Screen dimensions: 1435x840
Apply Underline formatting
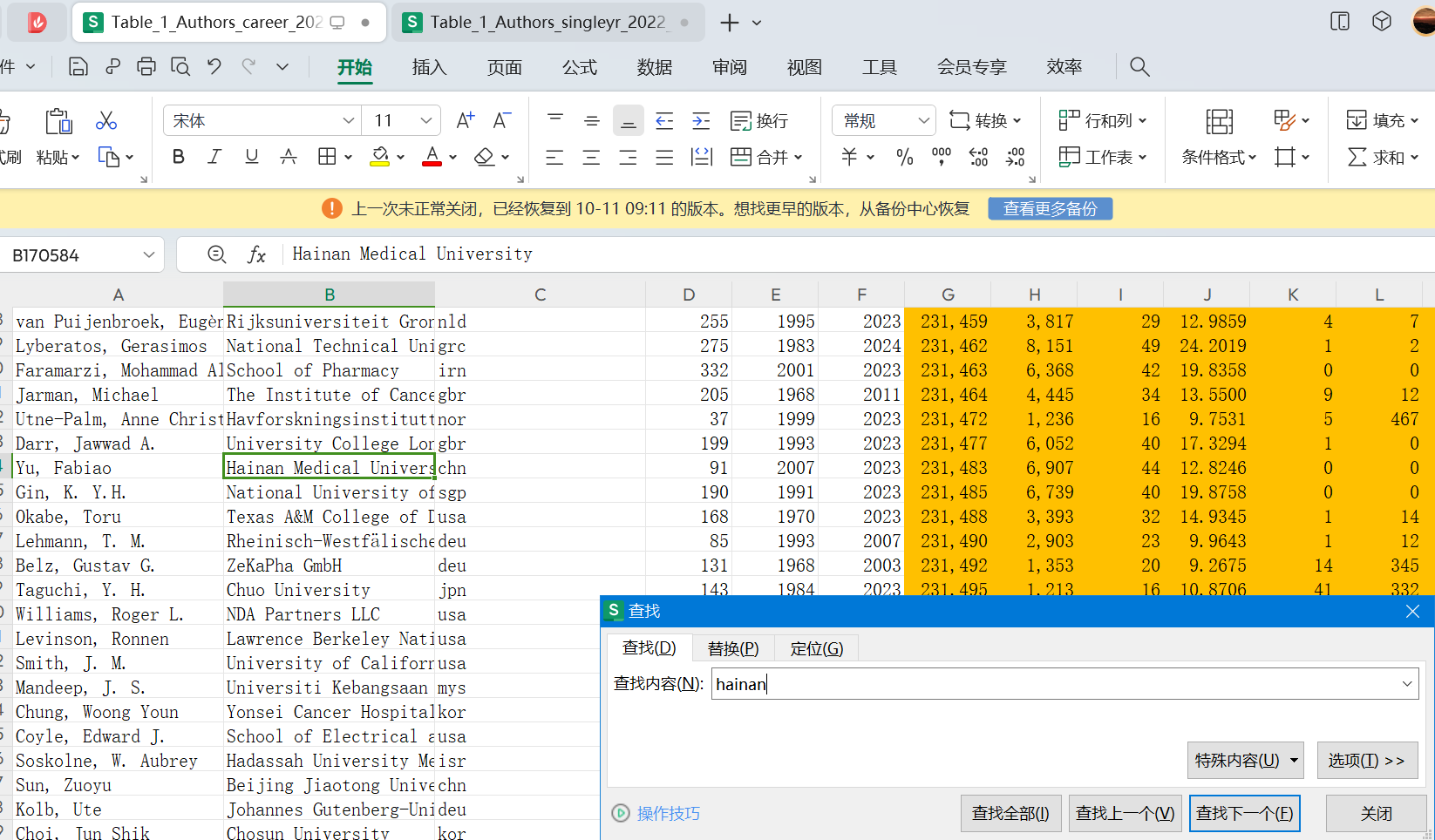[x=252, y=157]
